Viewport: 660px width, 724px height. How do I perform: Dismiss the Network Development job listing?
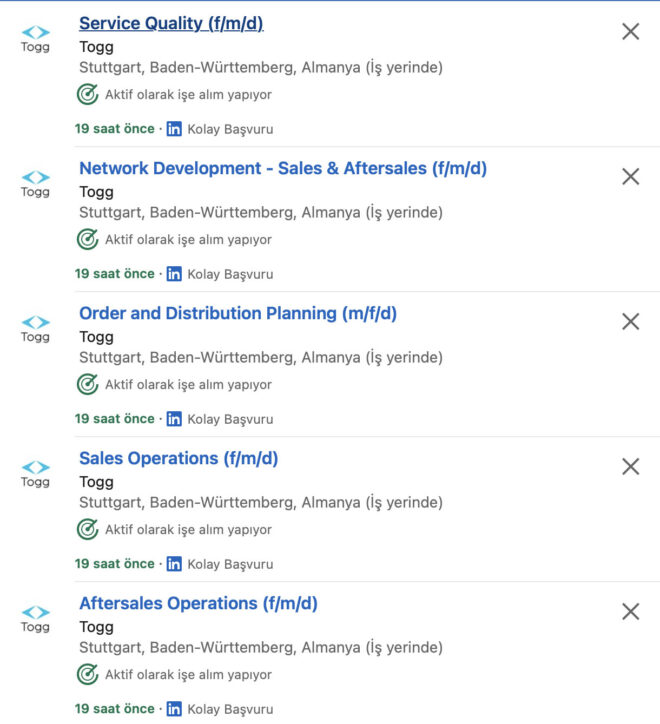tap(630, 177)
